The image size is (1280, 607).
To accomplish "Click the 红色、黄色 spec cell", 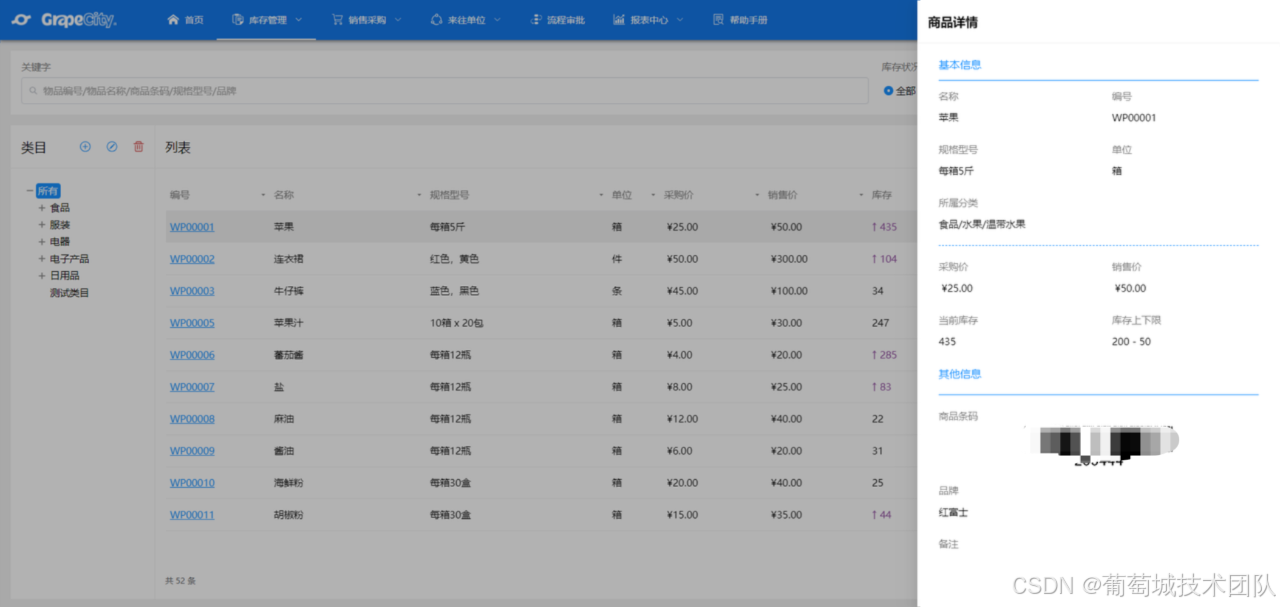I will (x=454, y=259).
